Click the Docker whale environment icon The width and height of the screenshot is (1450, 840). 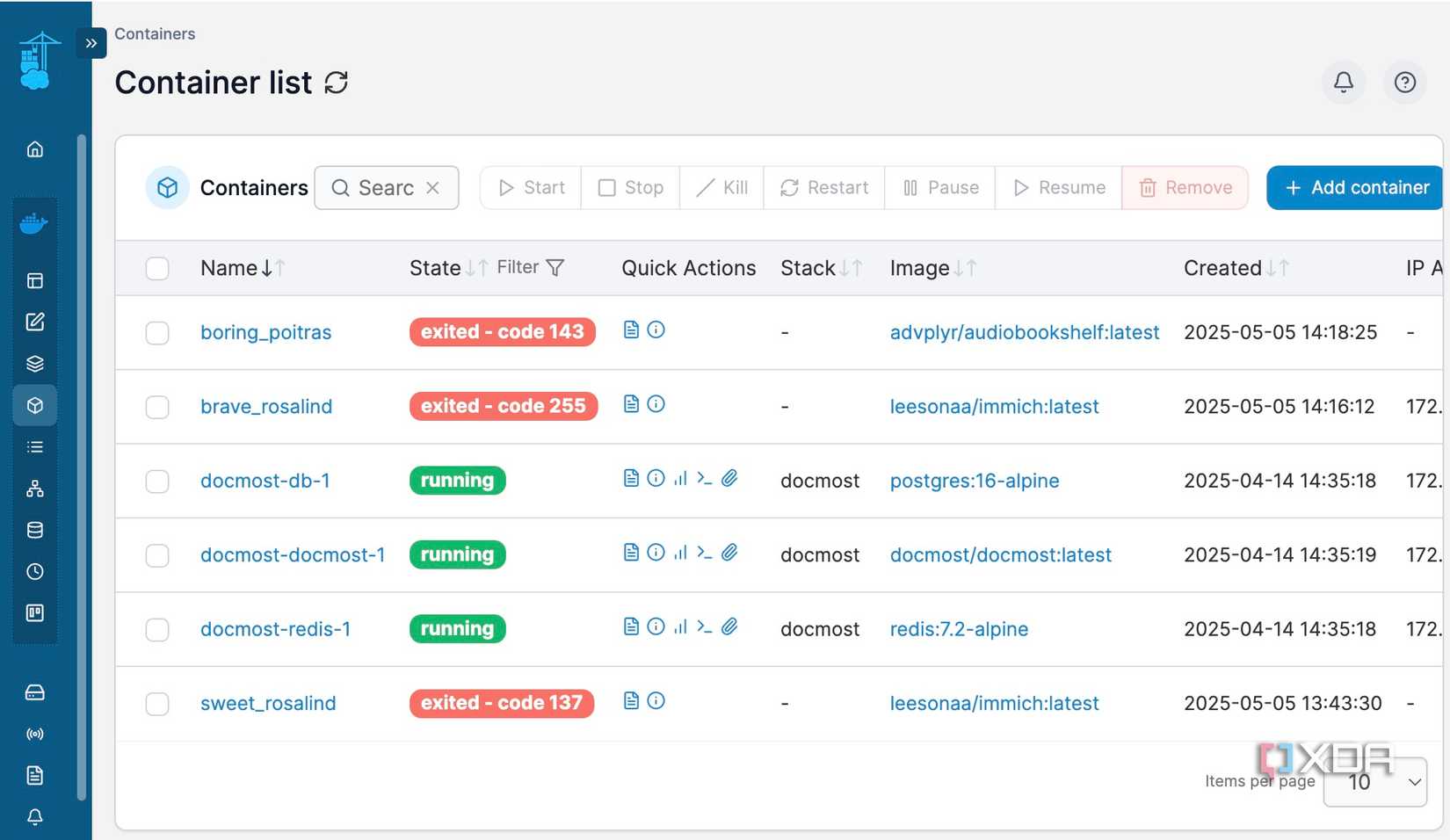coord(34,224)
